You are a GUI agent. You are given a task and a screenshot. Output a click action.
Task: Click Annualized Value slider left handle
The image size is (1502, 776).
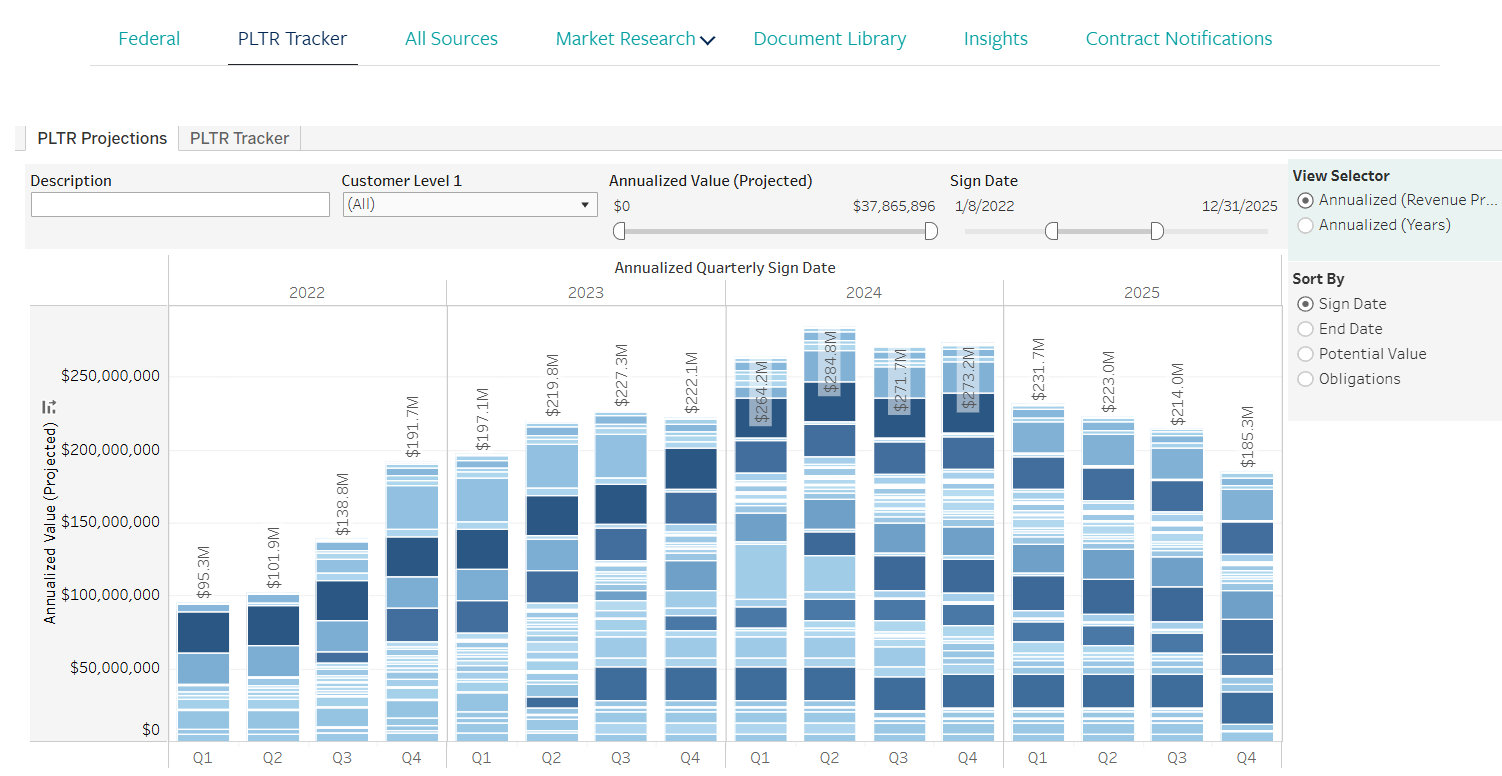click(619, 231)
